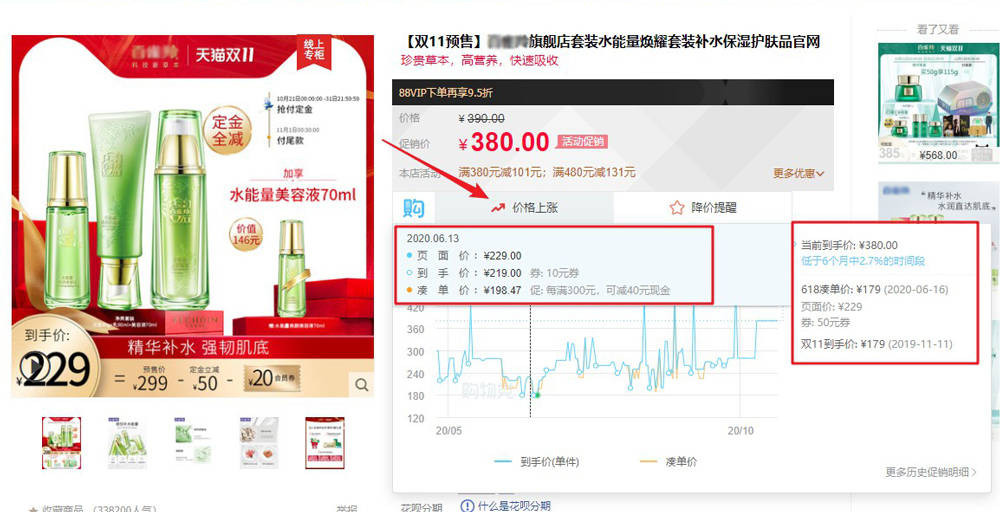Screen dimensions: 1000x512
Task: Click 当前到手价 ¥380.00 text
Action: tap(849, 245)
